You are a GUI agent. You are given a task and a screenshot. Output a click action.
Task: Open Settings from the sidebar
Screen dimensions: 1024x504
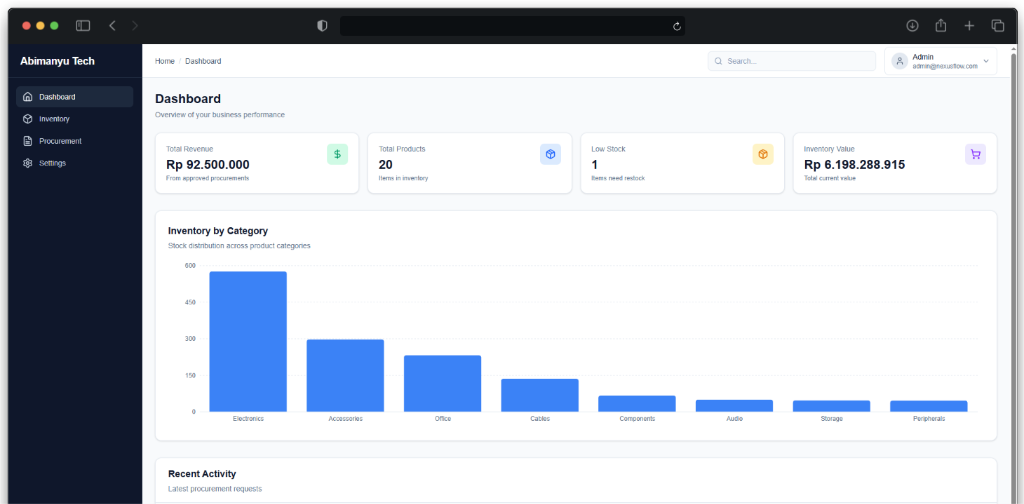pos(52,163)
